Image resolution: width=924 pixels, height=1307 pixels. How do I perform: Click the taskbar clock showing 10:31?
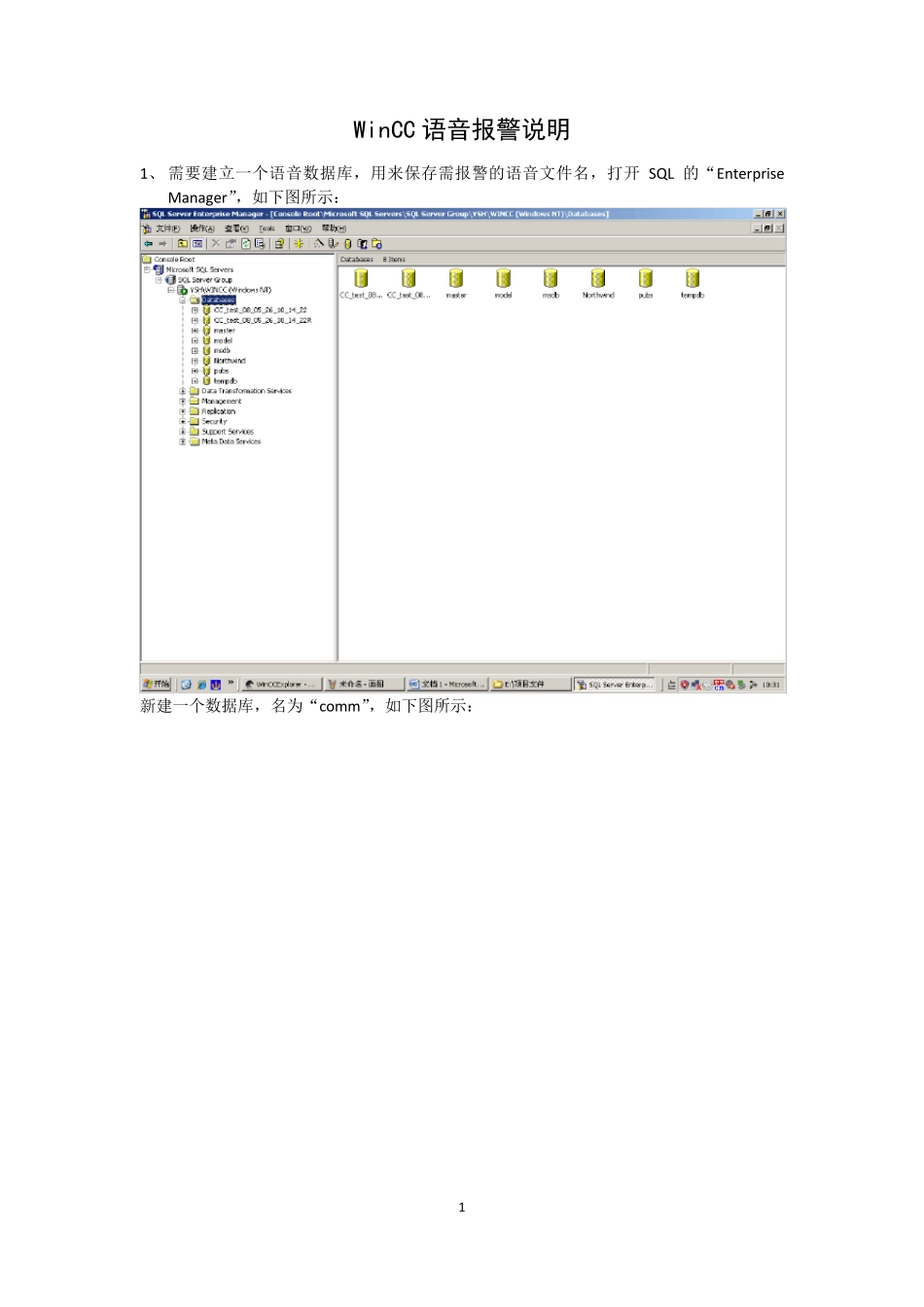pyautogui.click(x=770, y=685)
